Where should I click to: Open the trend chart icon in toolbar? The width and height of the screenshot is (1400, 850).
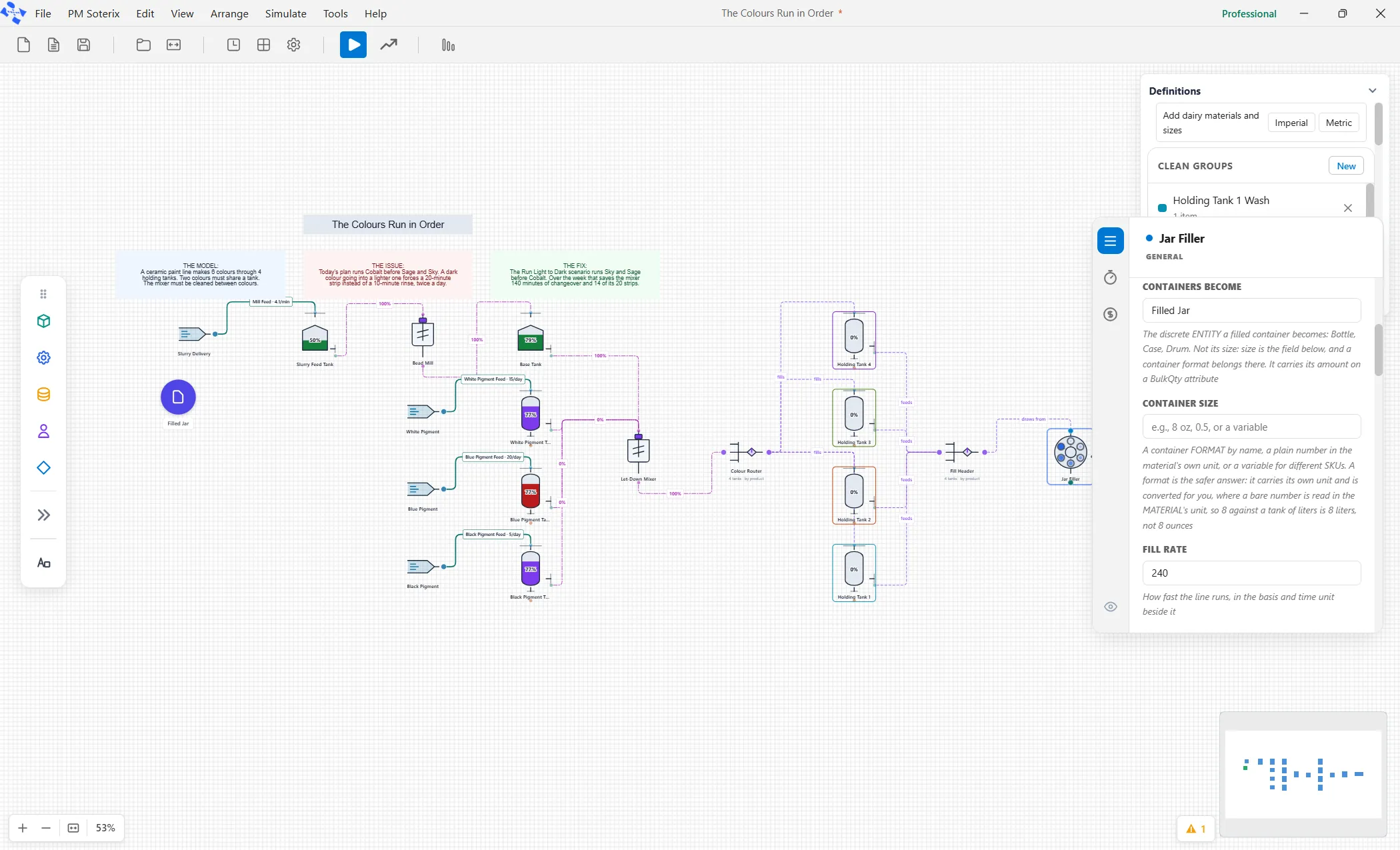click(x=389, y=45)
